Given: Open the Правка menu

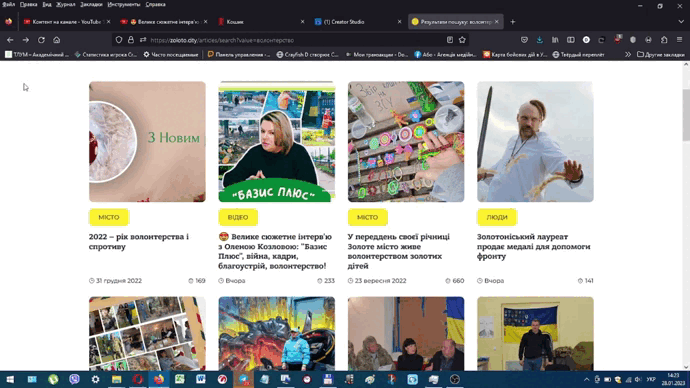Looking at the screenshot, I should pos(29,4).
